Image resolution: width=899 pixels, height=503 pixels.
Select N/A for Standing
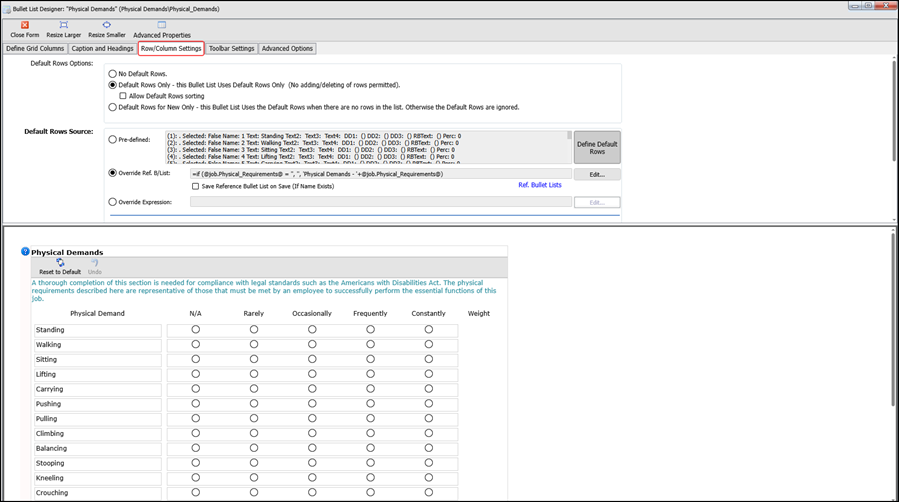coord(196,330)
